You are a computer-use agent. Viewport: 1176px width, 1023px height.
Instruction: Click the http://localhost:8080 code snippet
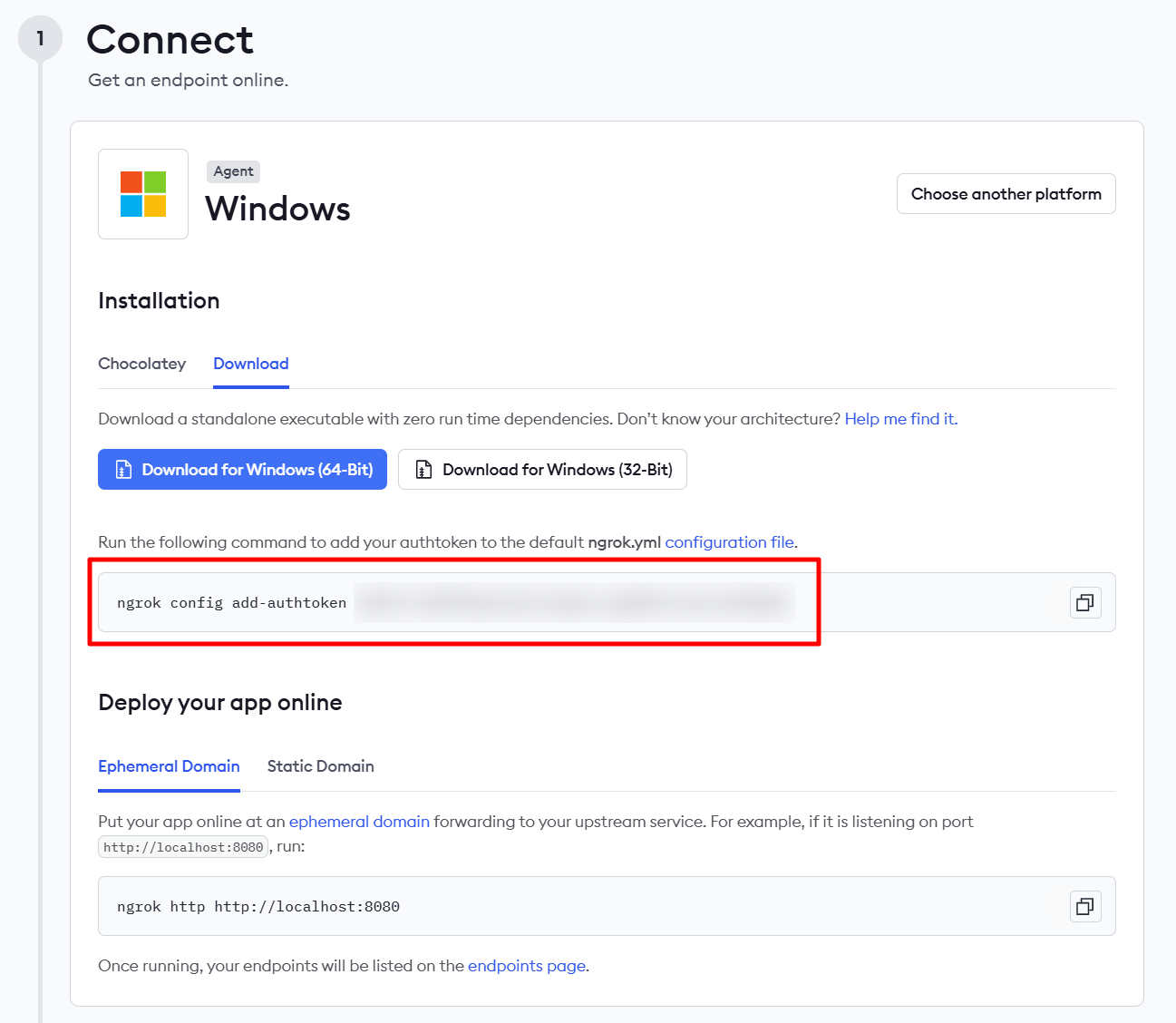tap(182, 846)
